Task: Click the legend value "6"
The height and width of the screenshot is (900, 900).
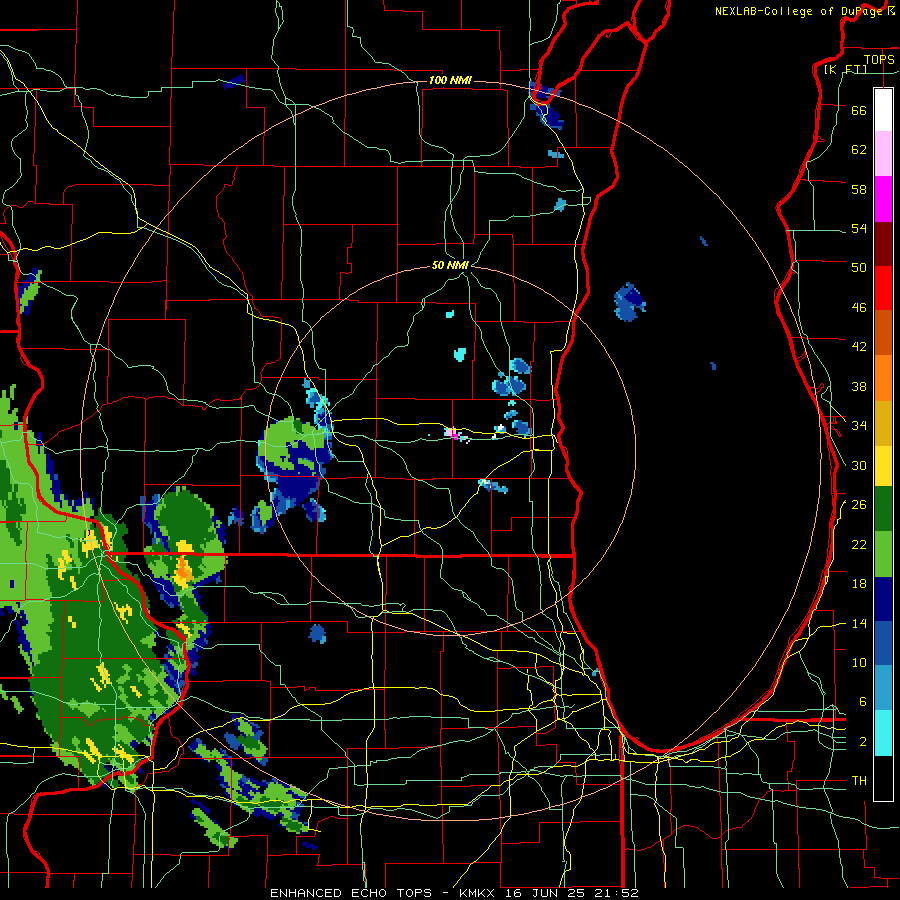Action: pyautogui.click(x=863, y=702)
